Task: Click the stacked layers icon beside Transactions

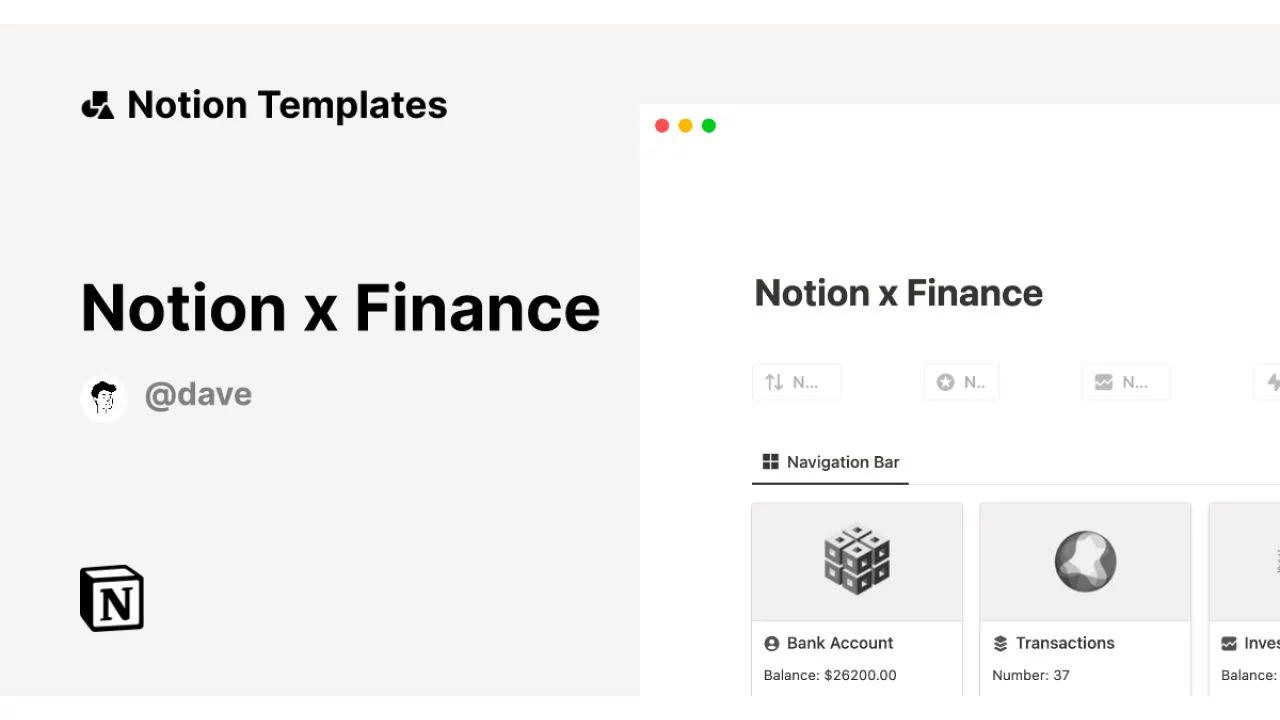Action: pyautogui.click(x=1000, y=643)
